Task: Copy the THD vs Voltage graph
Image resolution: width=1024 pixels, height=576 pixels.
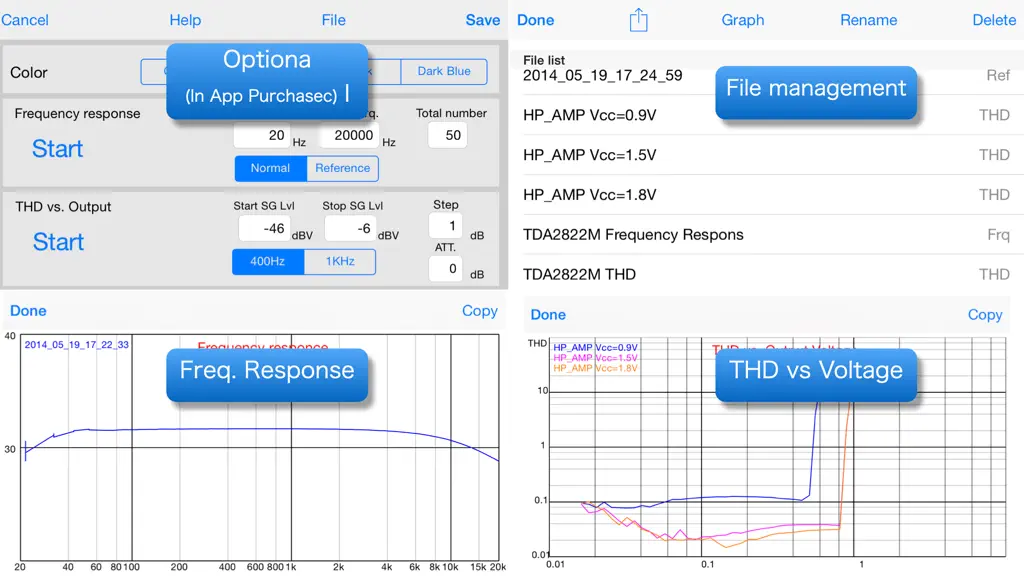Action: (985, 315)
